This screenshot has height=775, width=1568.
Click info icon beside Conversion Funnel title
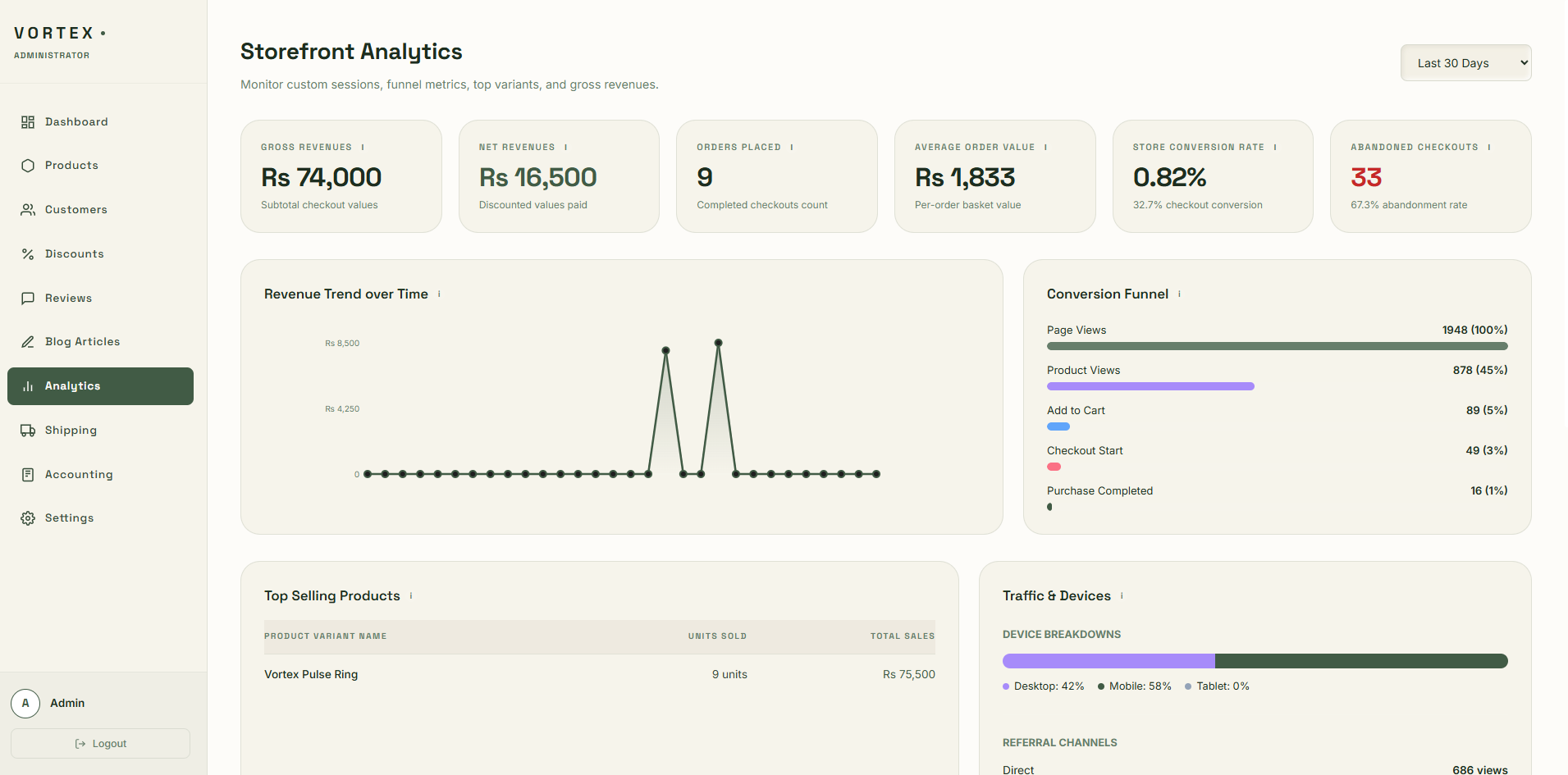1179,294
